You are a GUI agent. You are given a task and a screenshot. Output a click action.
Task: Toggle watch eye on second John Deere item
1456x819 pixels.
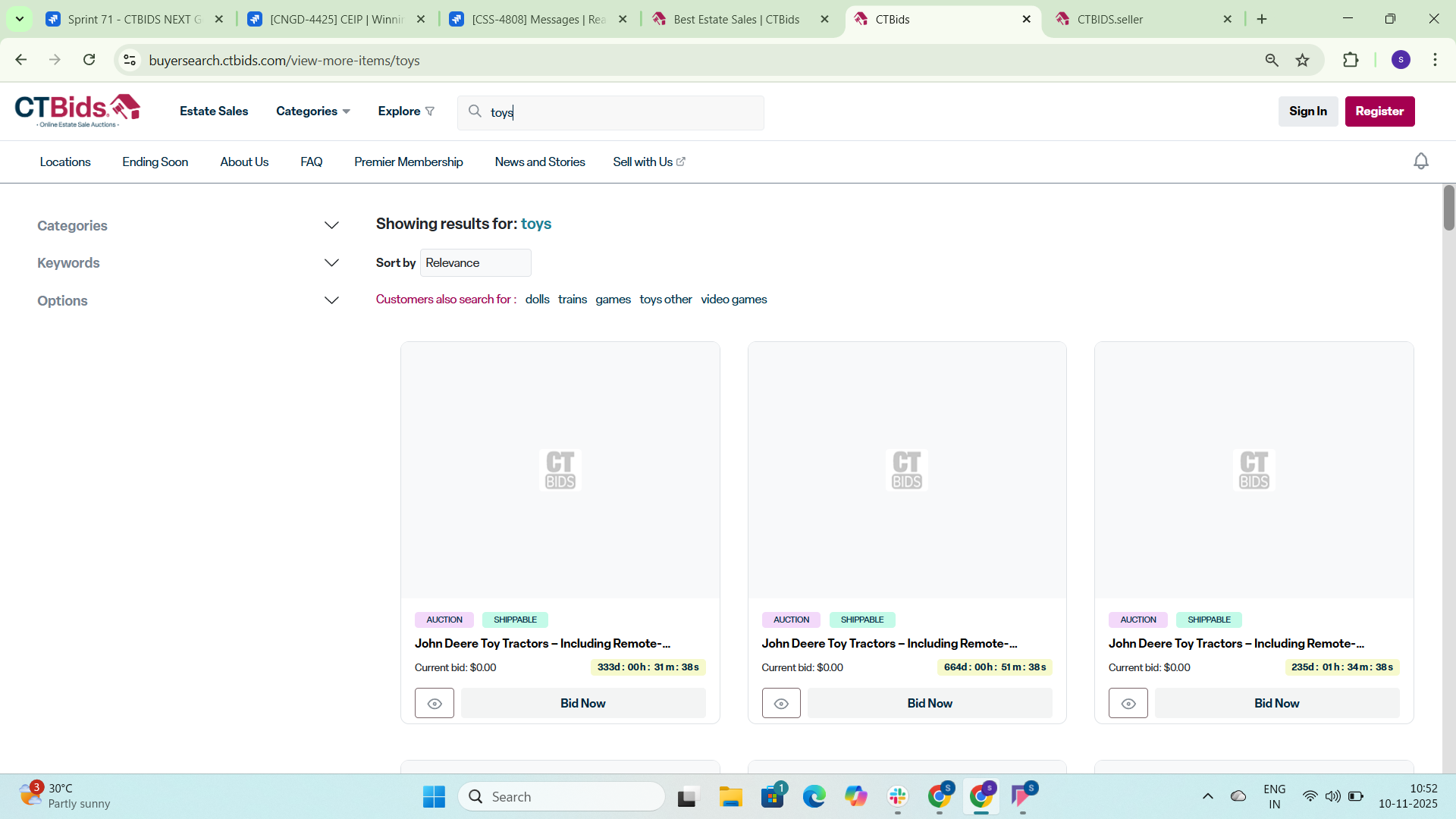point(781,704)
